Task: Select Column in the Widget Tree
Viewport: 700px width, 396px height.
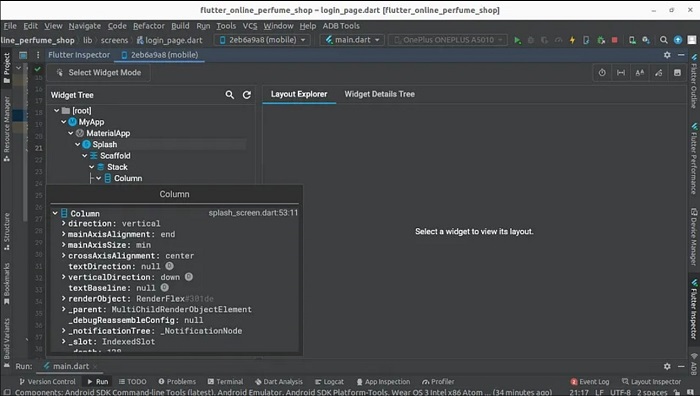Action: click(x=128, y=178)
